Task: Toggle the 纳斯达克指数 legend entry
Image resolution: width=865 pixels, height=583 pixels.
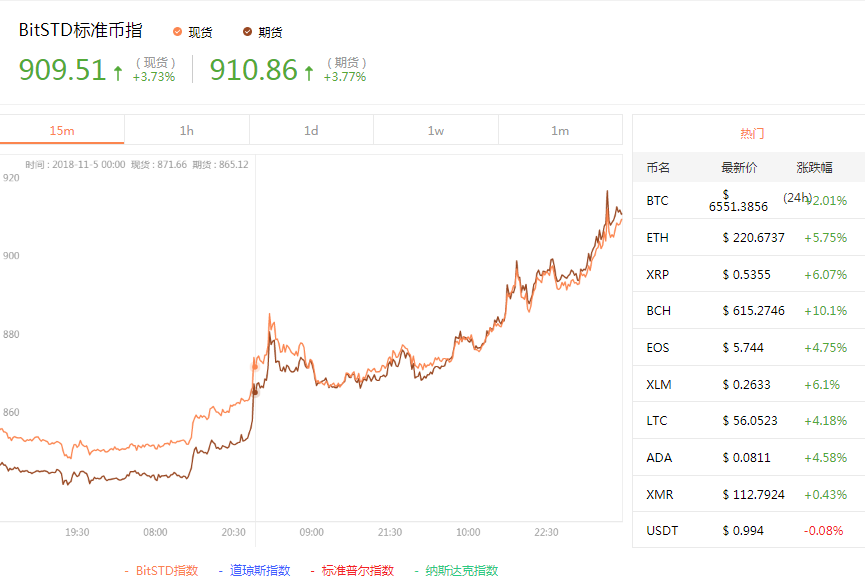Action: [x=456, y=570]
